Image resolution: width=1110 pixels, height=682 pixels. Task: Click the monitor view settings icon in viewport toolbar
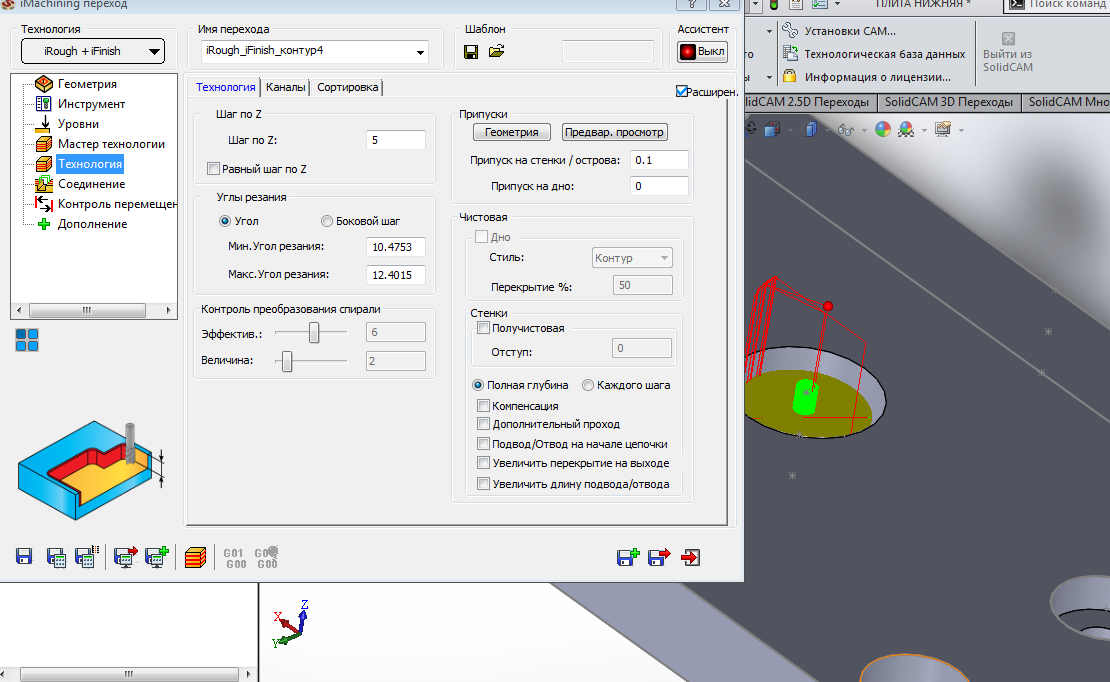(943, 129)
